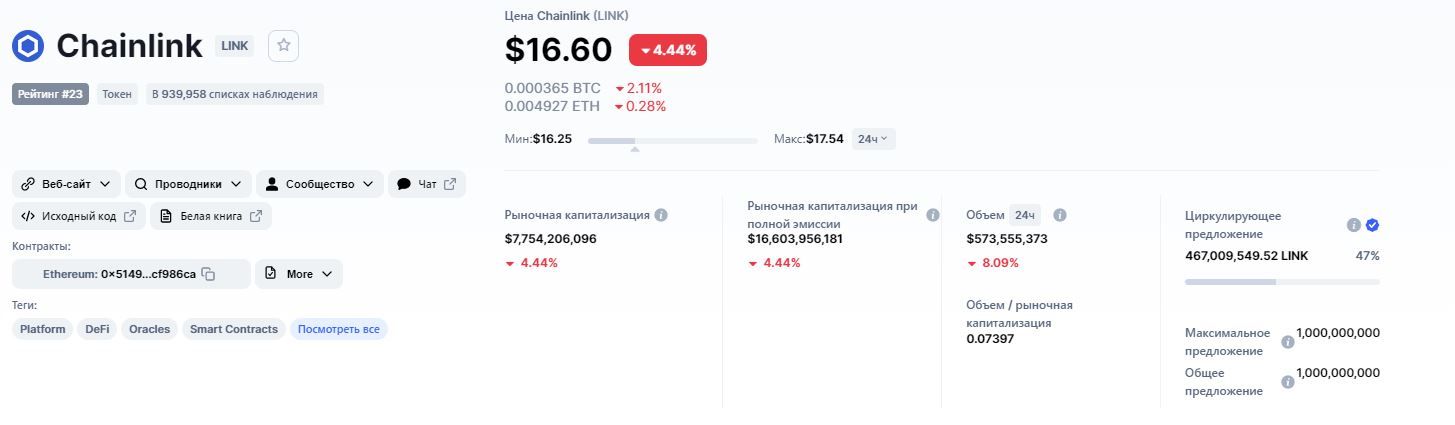Screen dimensions: 1455x425
Task: Expand the Сообщество dropdown
Action: pos(320,184)
